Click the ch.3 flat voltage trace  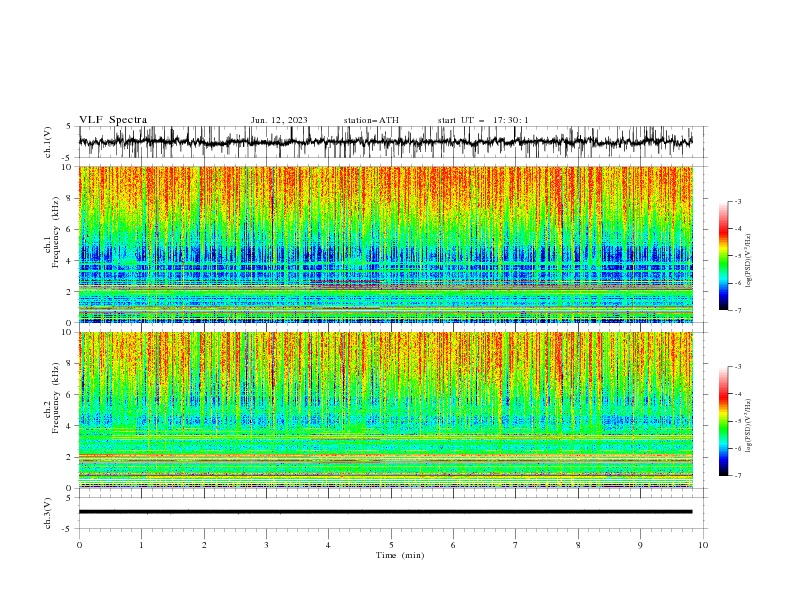coord(386,512)
